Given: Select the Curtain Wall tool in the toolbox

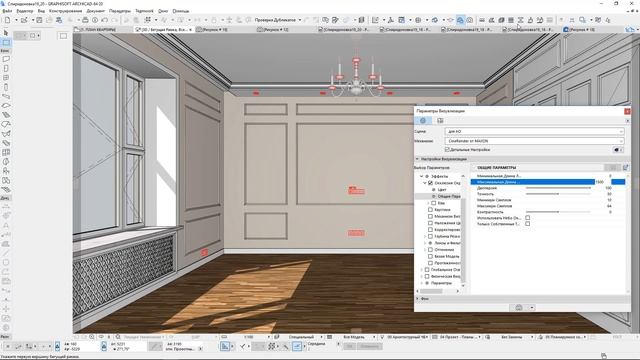Looking at the screenshot, I should 6,153.
